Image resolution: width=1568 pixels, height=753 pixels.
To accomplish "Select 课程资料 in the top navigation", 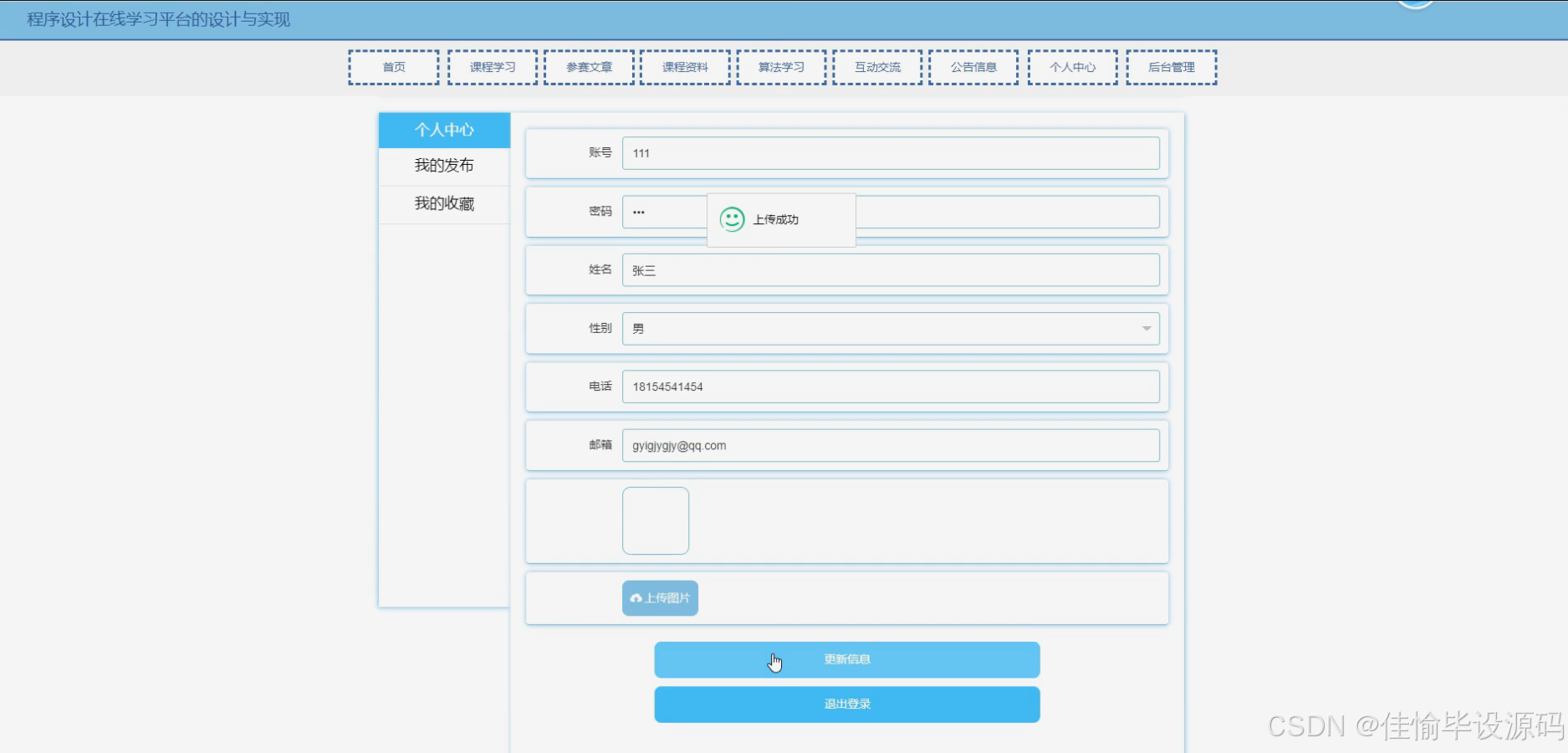I will (685, 68).
